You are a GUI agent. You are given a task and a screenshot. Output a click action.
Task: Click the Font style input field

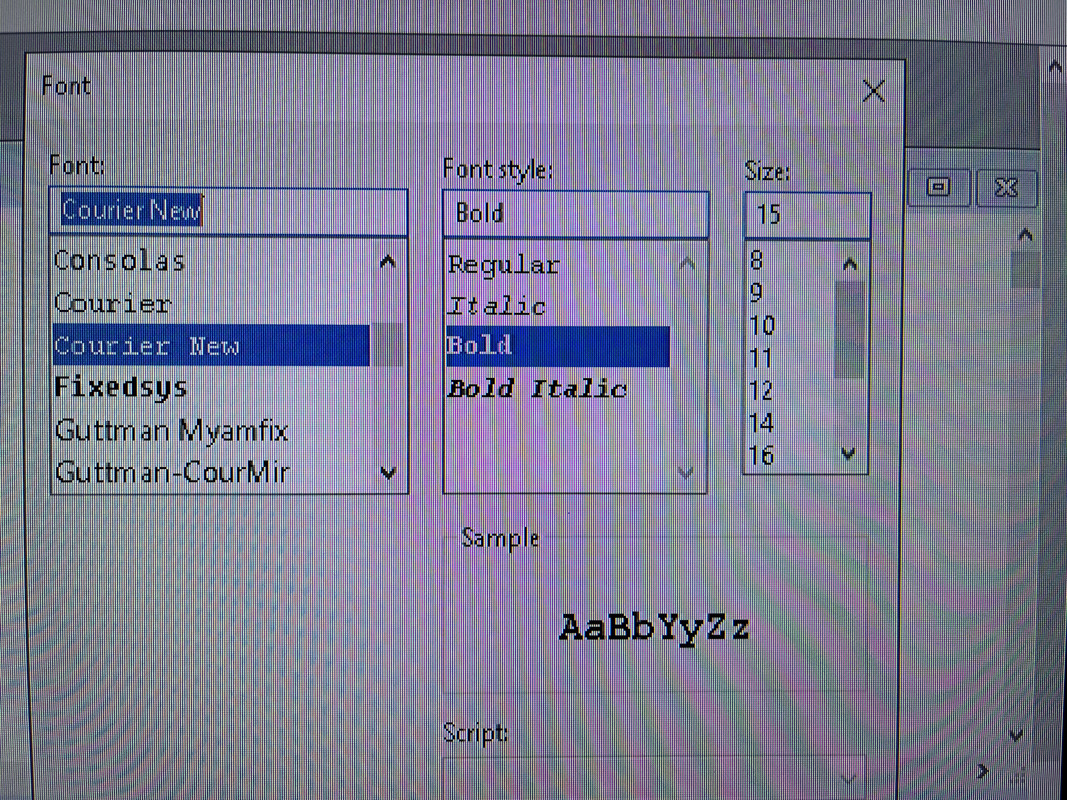click(576, 214)
